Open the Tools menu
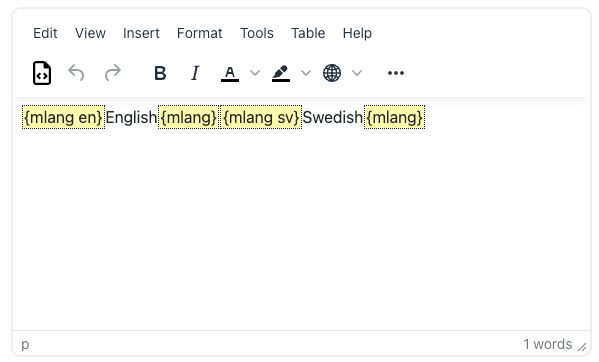This screenshot has height=362, width=599. [257, 33]
